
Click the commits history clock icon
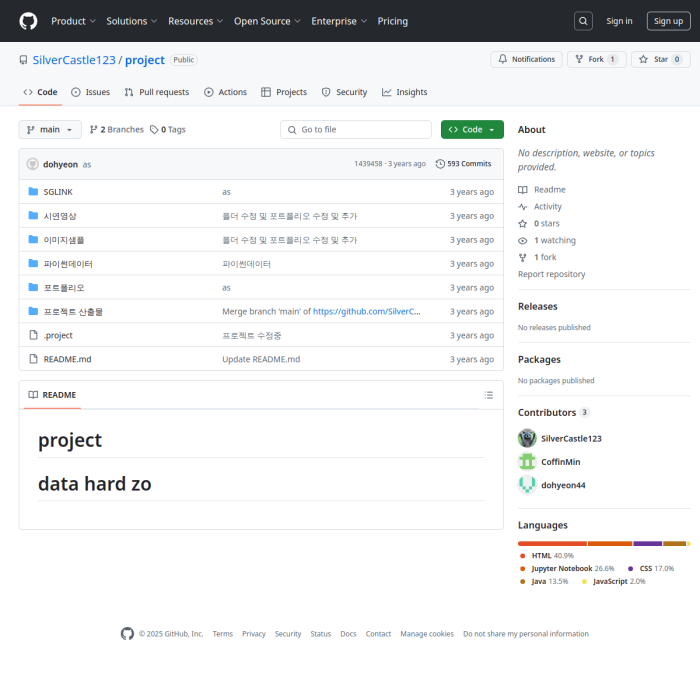pyautogui.click(x=440, y=164)
